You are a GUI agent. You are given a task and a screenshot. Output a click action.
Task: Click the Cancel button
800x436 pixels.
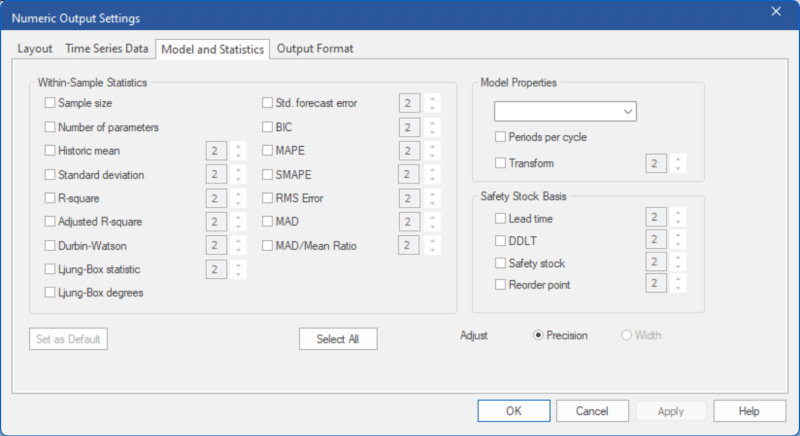pyautogui.click(x=592, y=411)
